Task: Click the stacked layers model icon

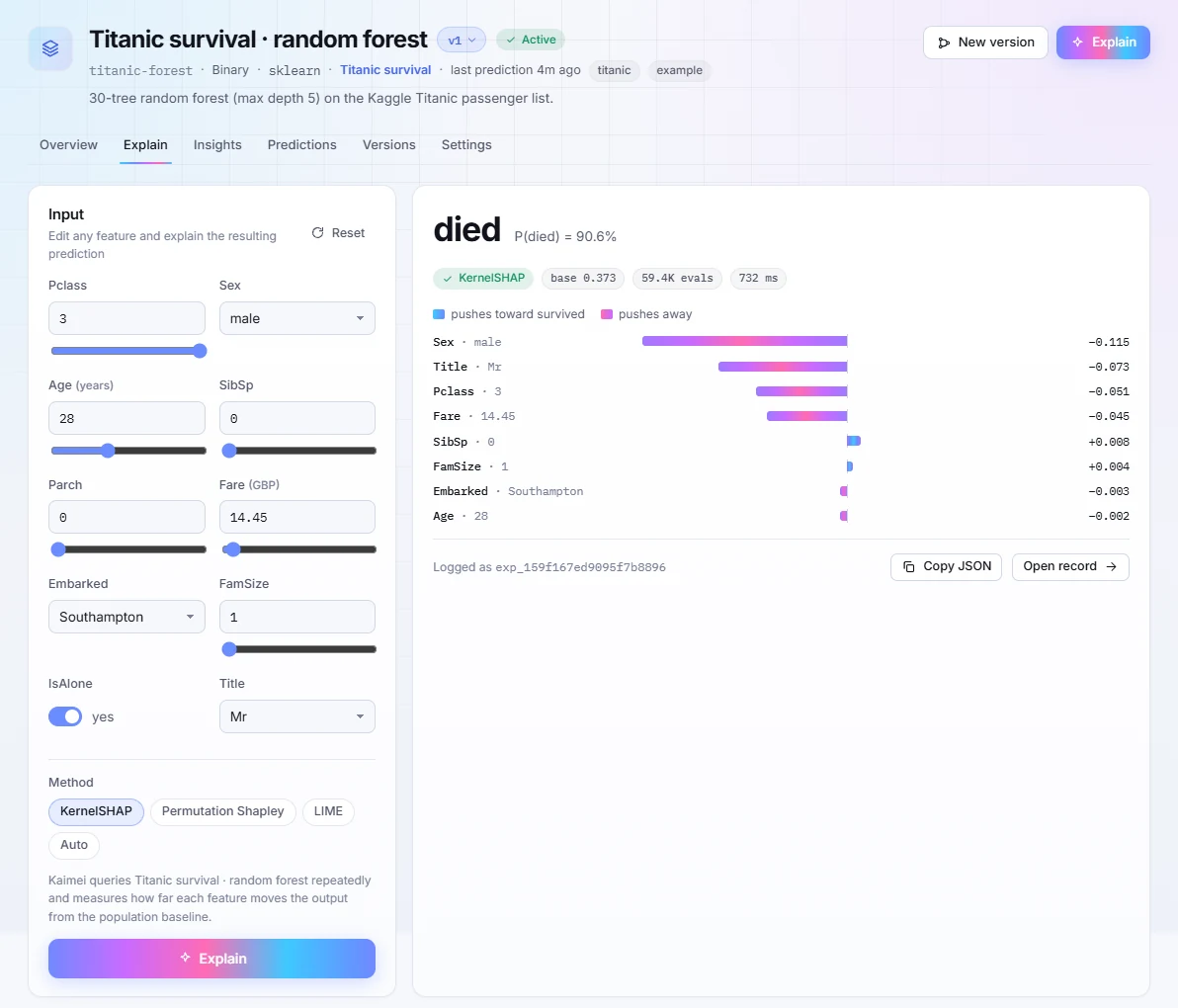Action: (x=50, y=48)
